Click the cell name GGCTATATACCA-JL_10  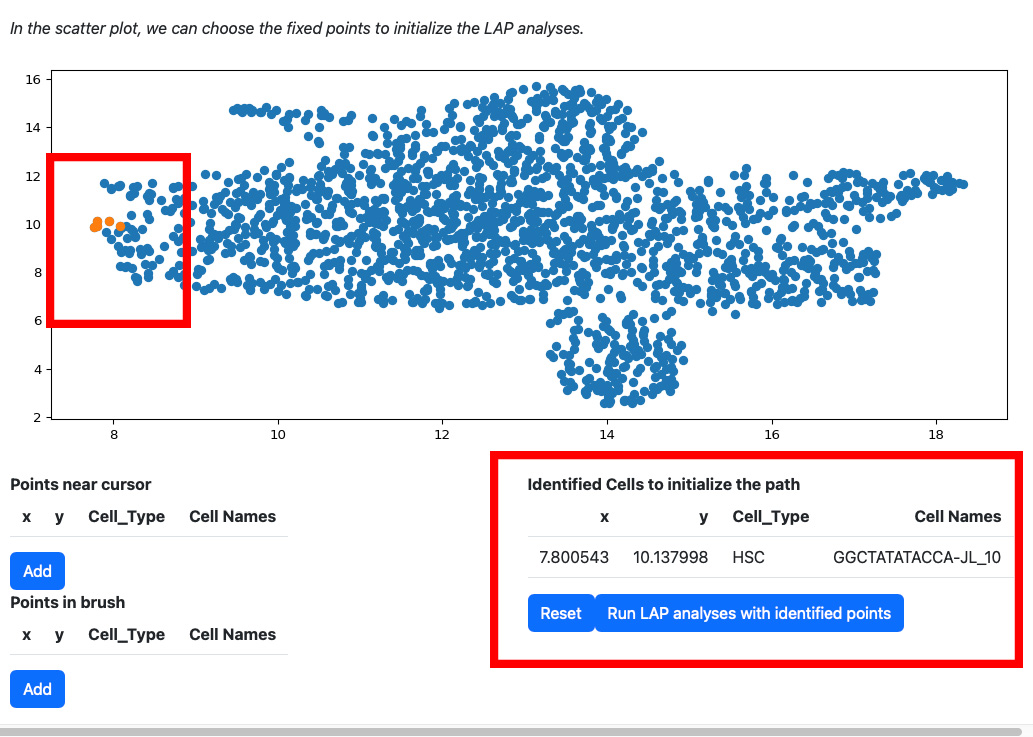pyautogui.click(x=916, y=557)
